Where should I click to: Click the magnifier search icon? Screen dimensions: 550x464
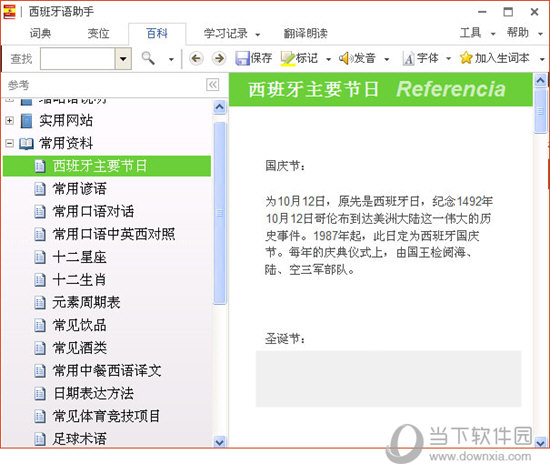coord(148,58)
